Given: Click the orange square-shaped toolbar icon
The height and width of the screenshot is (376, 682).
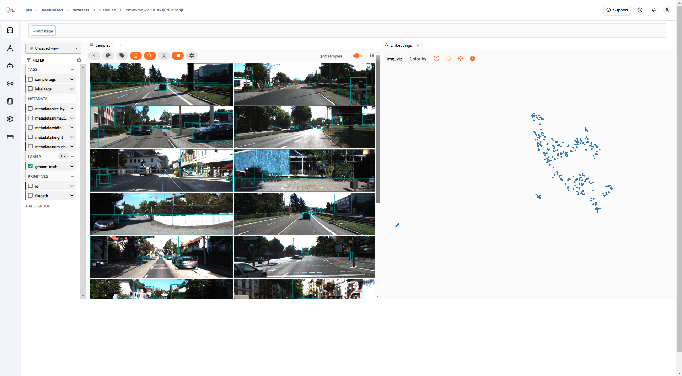Looking at the screenshot, I should [x=177, y=56].
